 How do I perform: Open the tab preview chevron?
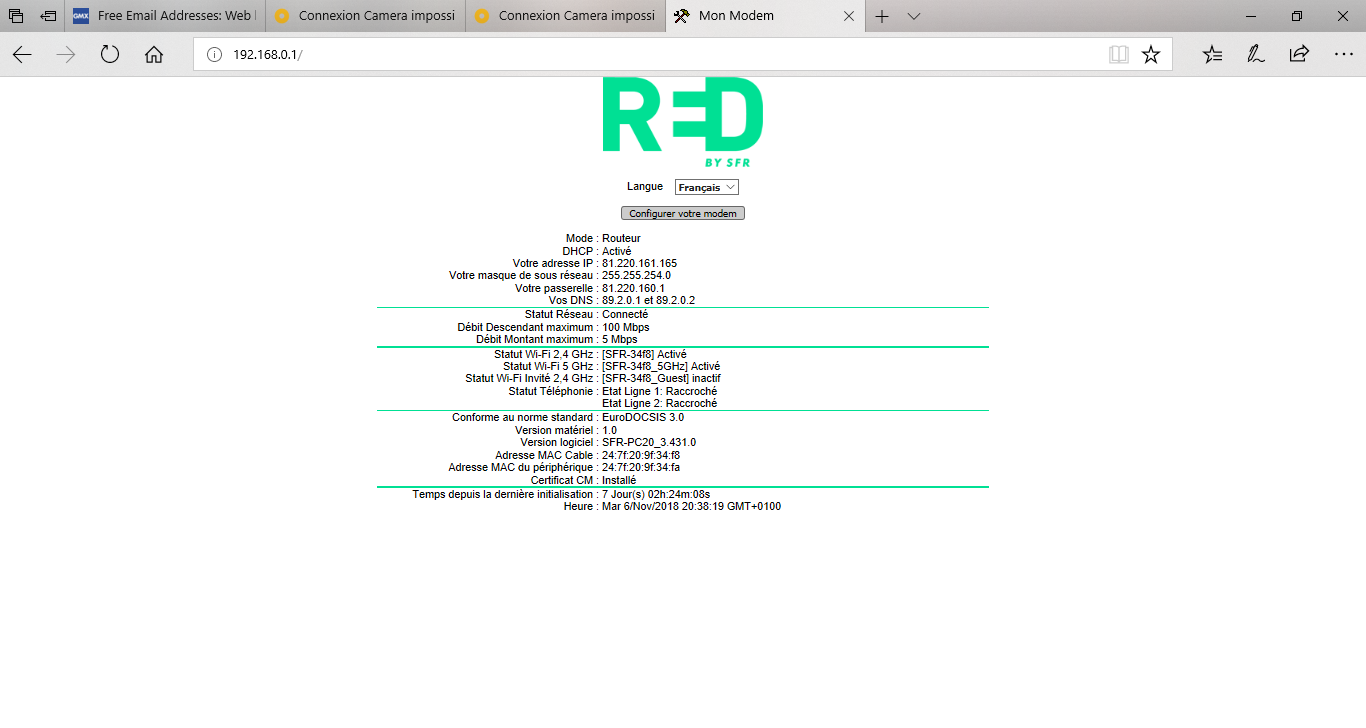point(913,16)
